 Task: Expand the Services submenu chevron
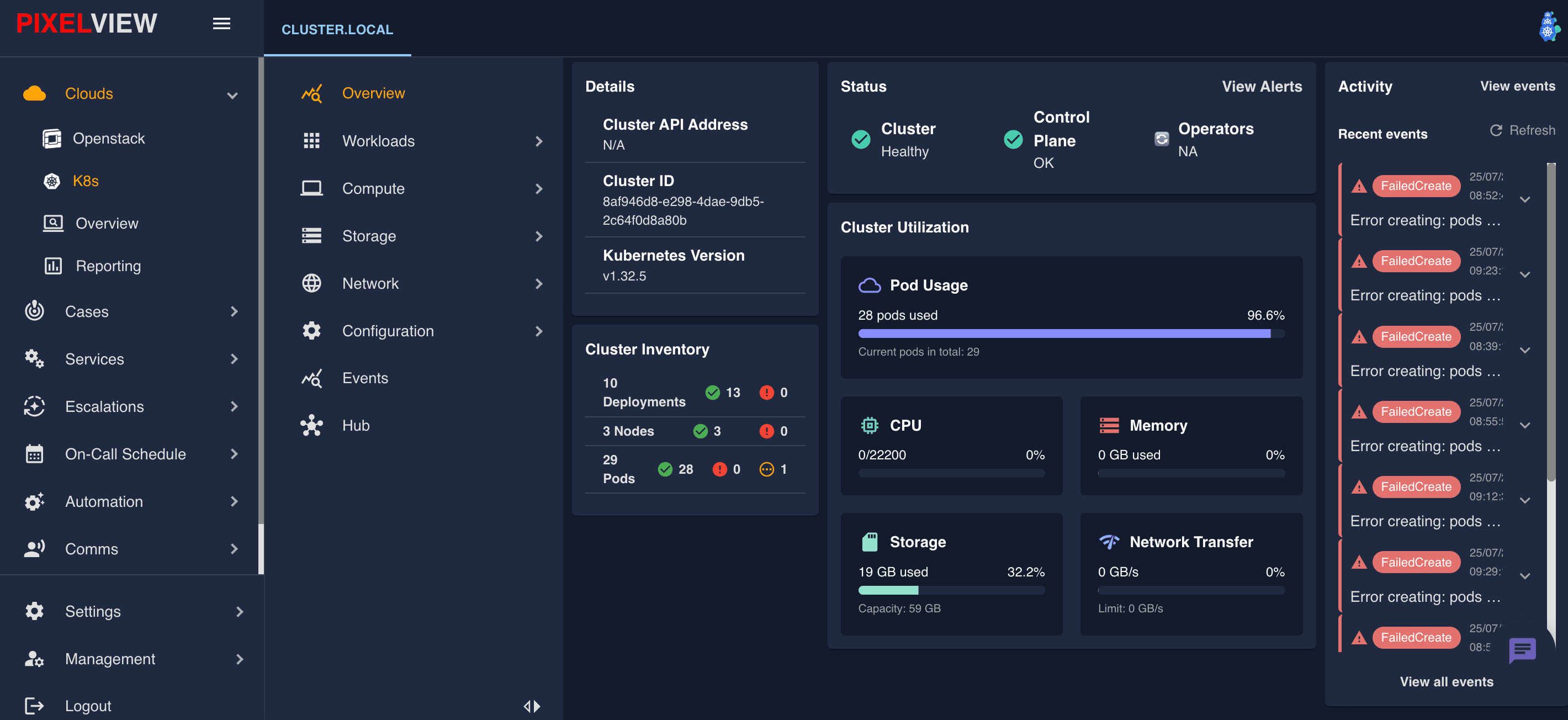coord(234,358)
